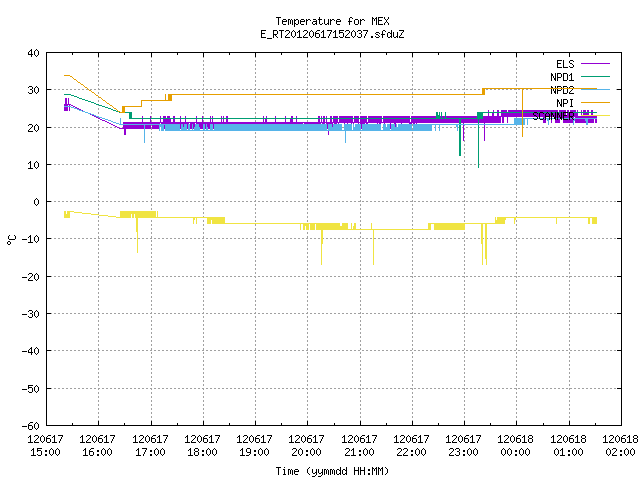Viewport: 640px width, 480px height.
Task: Click the NPD1 legend label
Action: 562,77
